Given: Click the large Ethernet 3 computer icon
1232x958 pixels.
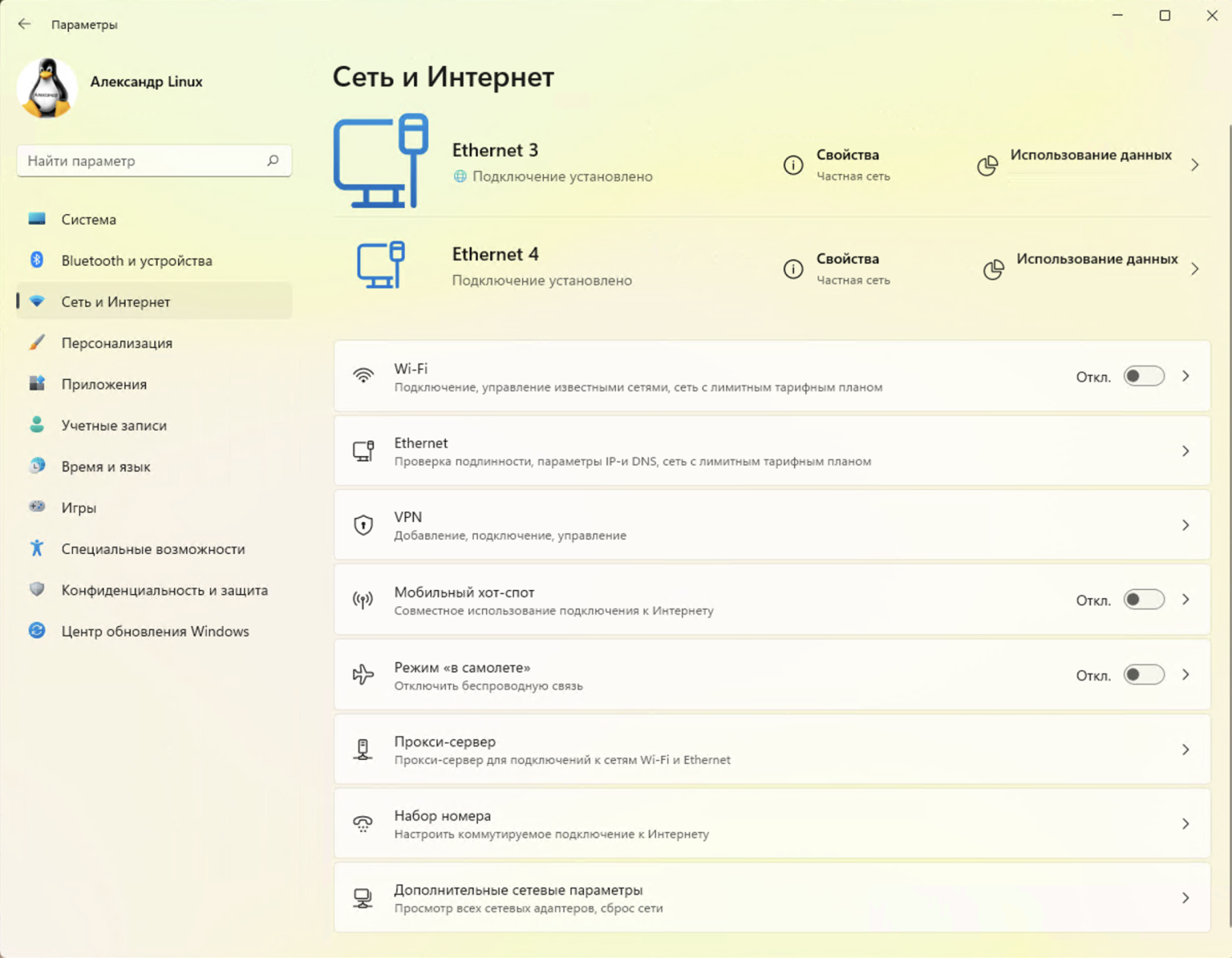Looking at the screenshot, I should (381, 160).
